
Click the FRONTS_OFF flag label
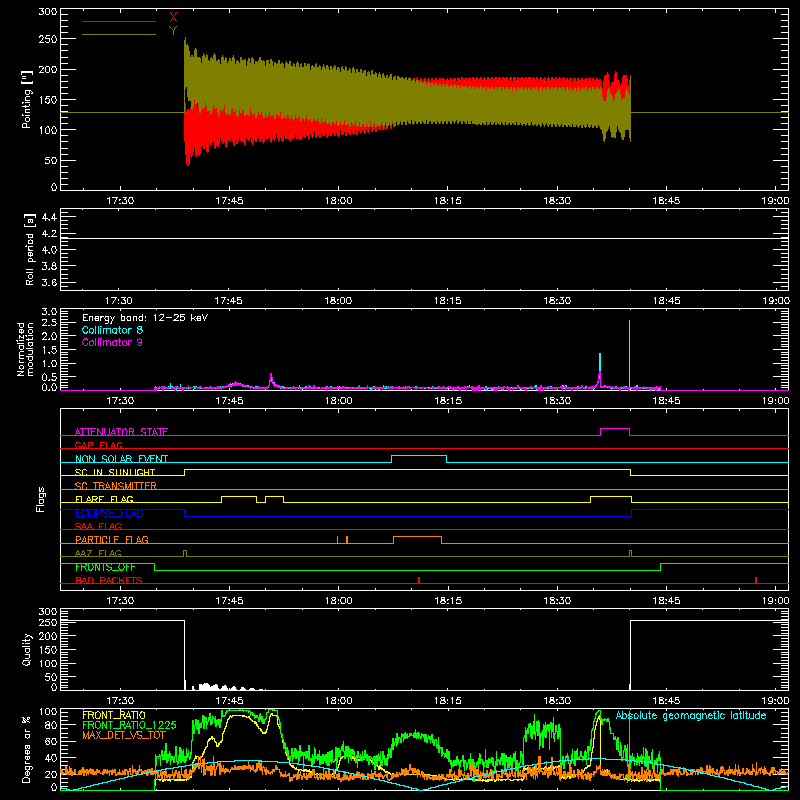tap(105, 567)
